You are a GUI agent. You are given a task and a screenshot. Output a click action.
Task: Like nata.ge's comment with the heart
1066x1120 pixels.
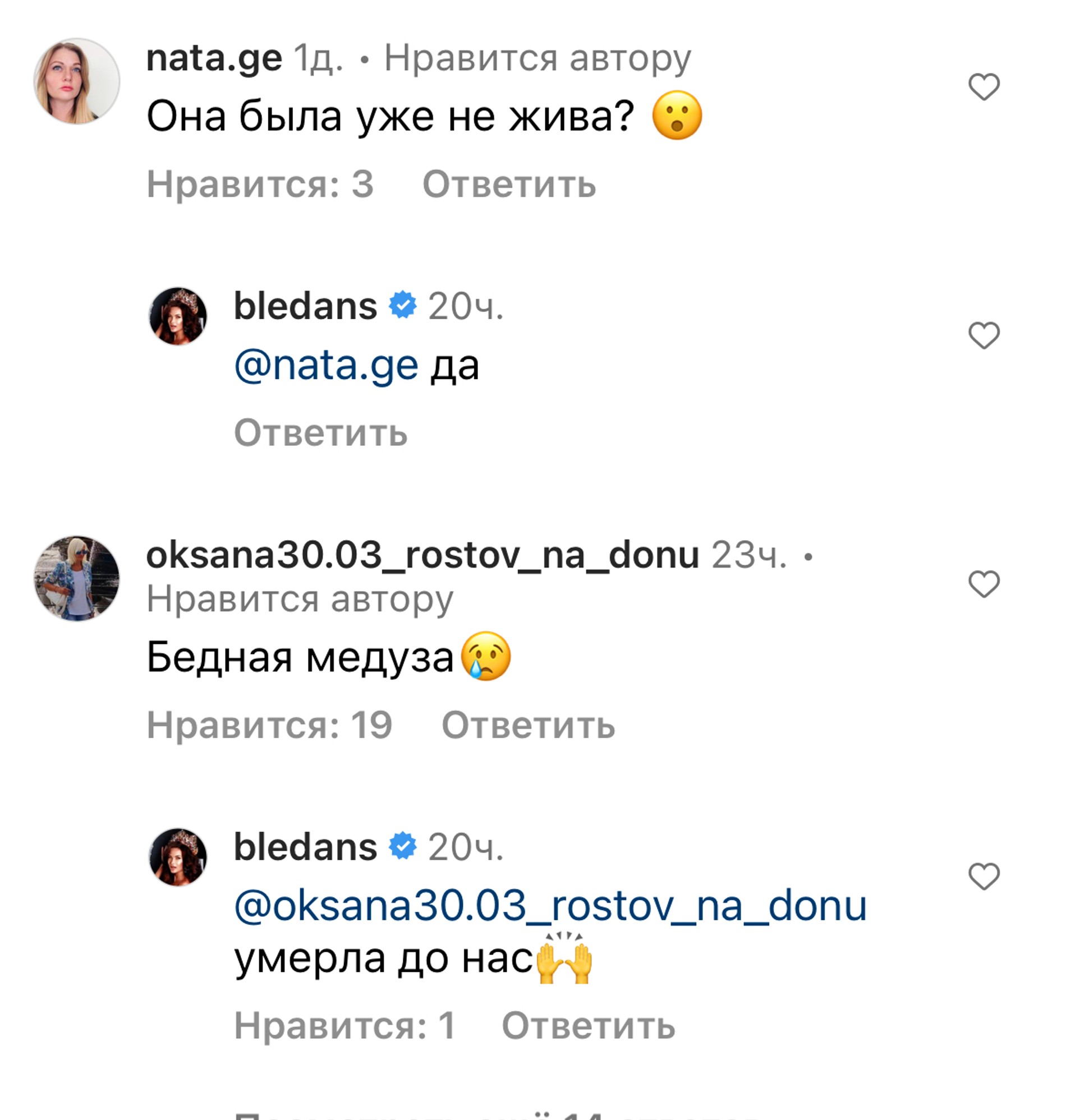click(x=984, y=87)
